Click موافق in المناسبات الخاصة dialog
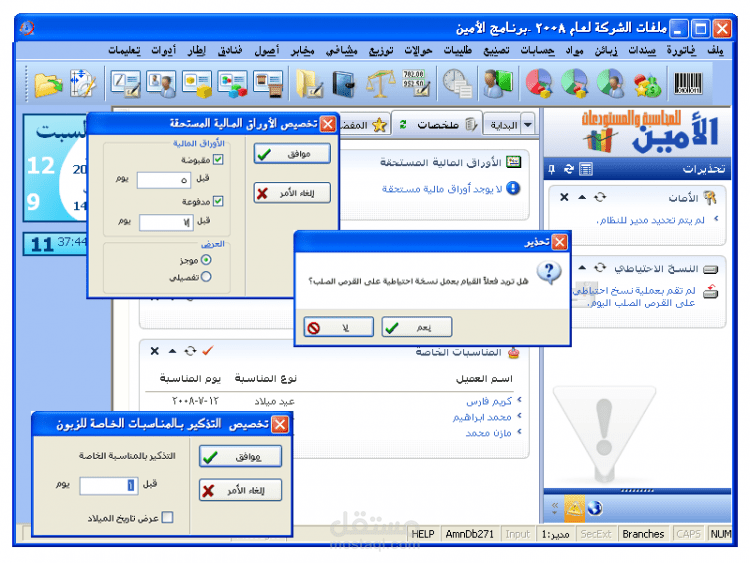750x563 pixels. pyautogui.click(x=240, y=457)
